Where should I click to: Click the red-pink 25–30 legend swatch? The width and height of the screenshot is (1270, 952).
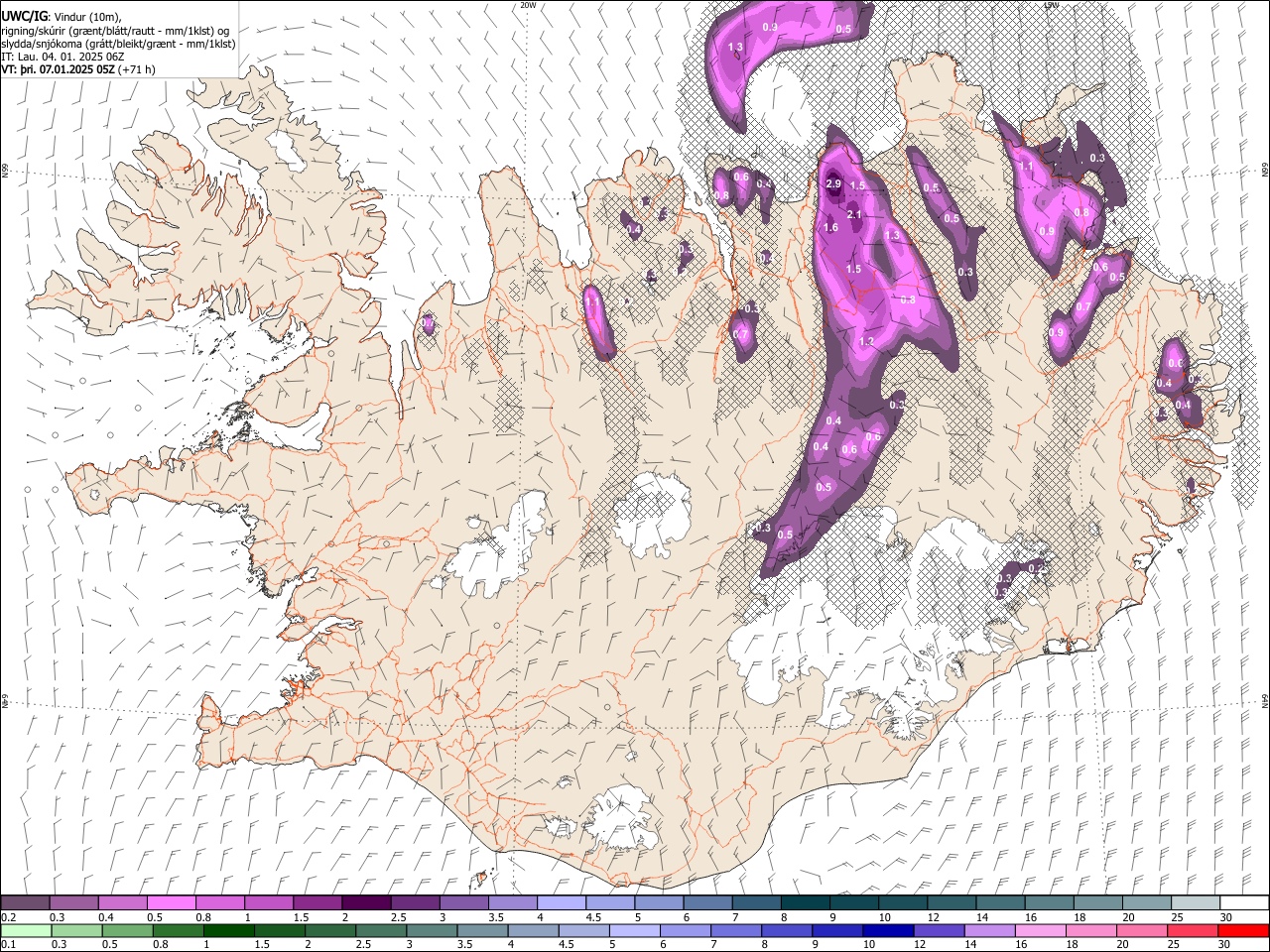1194,930
